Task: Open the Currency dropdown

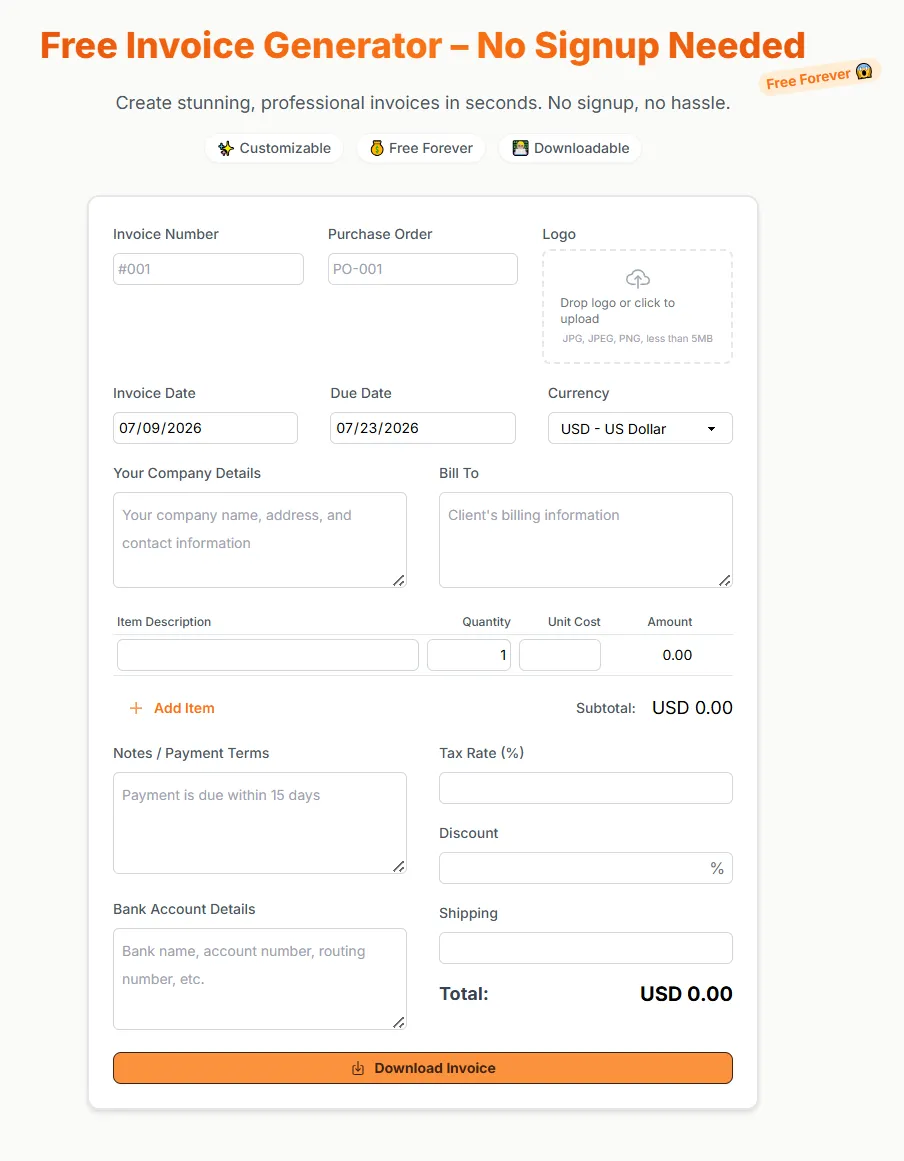Action: pyautogui.click(x=640, y=428)
